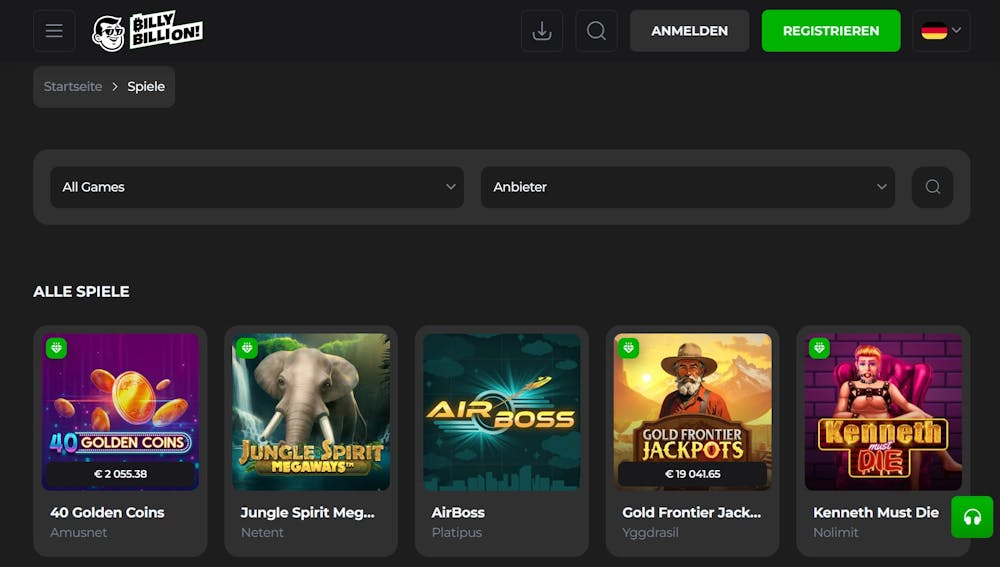Click the diamond badge on Jungle Spirit Megaways

pos(247,348)
